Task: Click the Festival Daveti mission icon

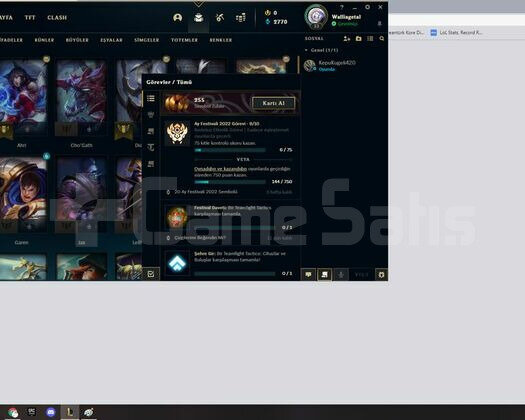Action: pyautogui.click(x=177, y=217)
